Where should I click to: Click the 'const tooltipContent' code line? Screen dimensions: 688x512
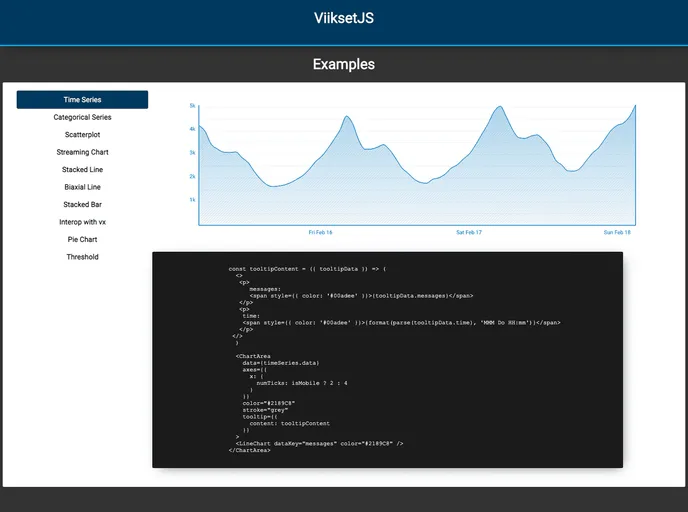(307, 269)
